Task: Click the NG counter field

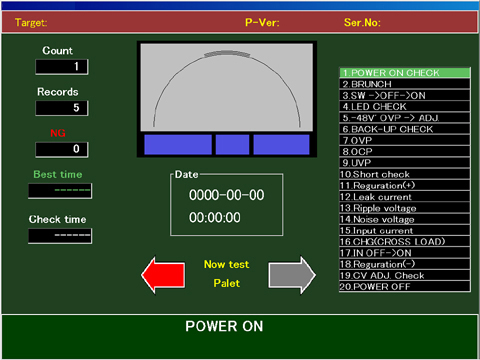Action: (x=62, y=149)
